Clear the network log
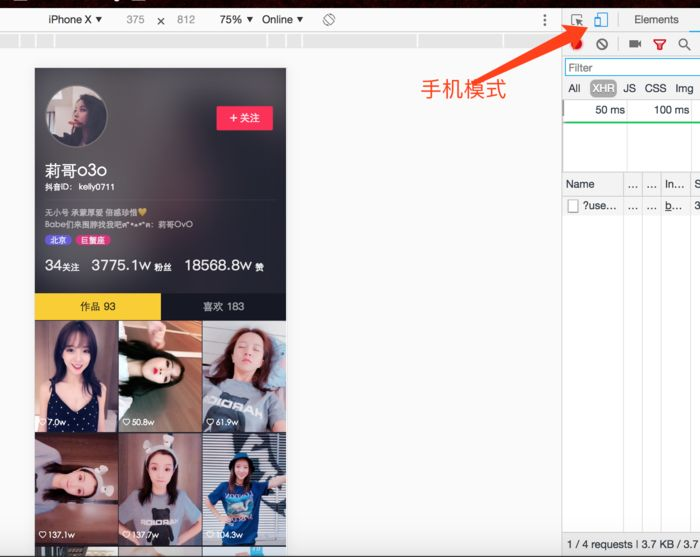700x557 pixels. coord(602,44)
